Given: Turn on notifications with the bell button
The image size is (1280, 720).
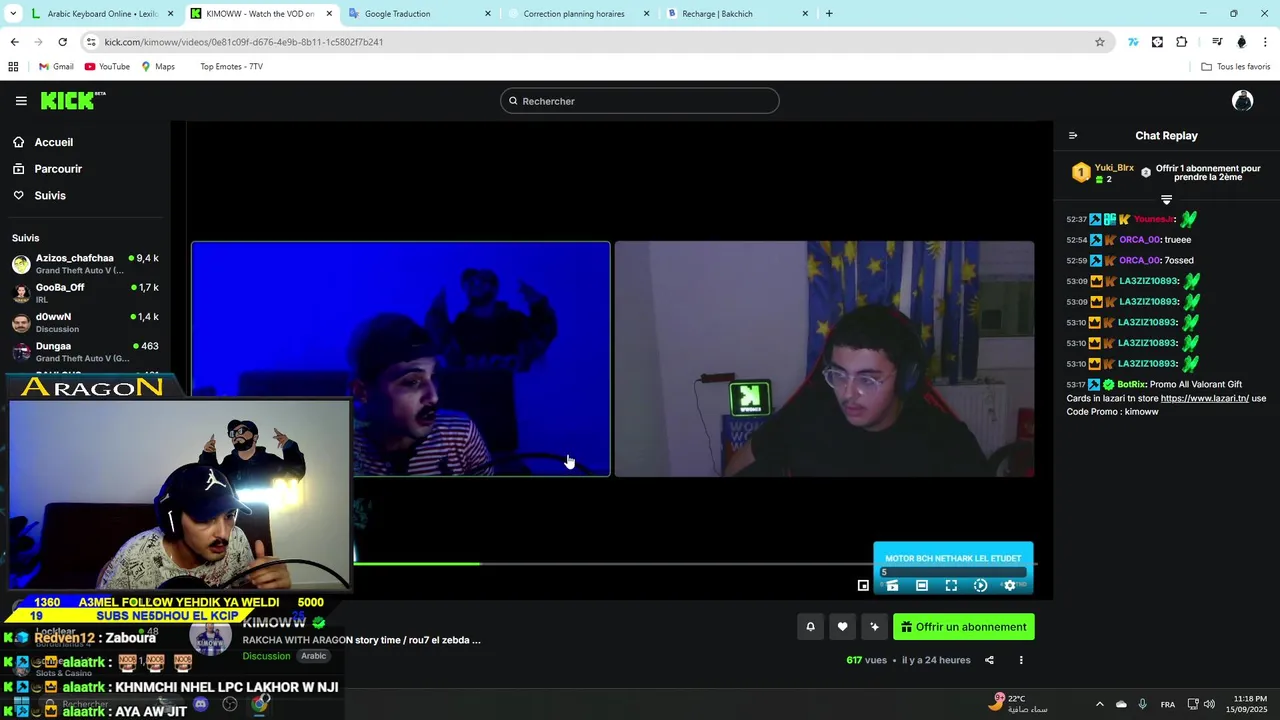Looking at the screenshot, I should [x=810, y=627].
